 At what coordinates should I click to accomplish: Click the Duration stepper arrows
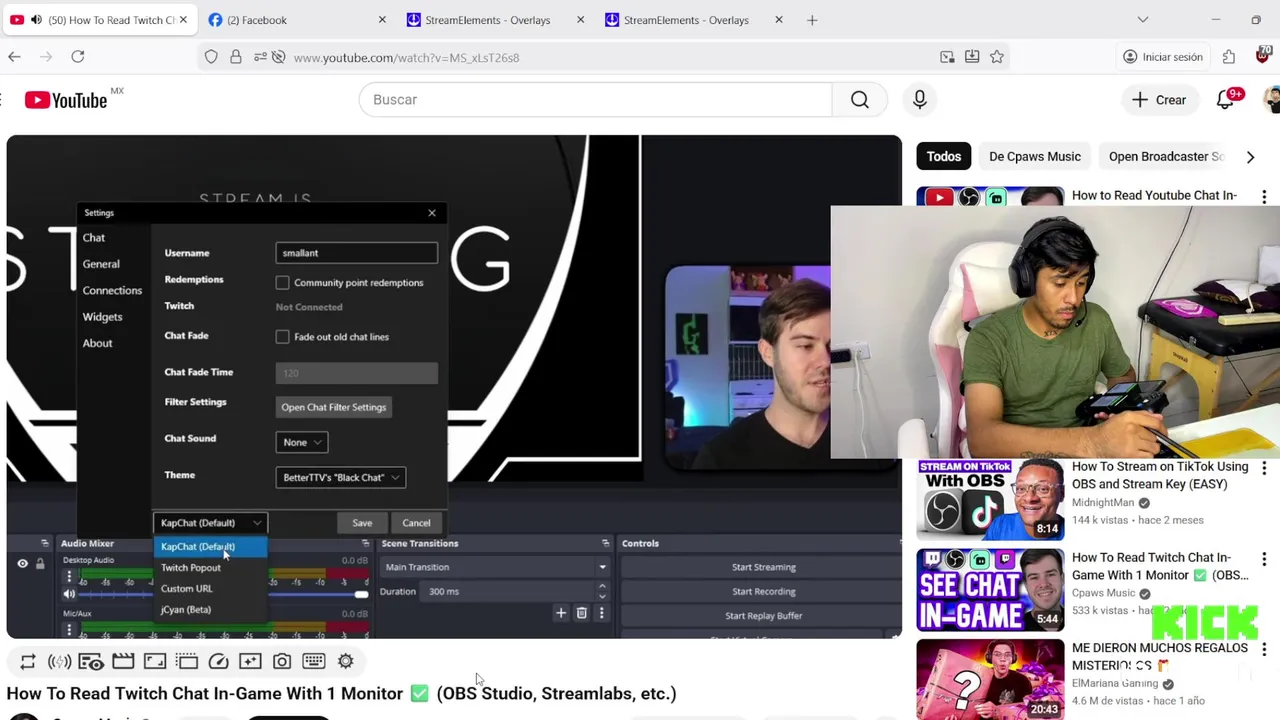coord(602,591)
